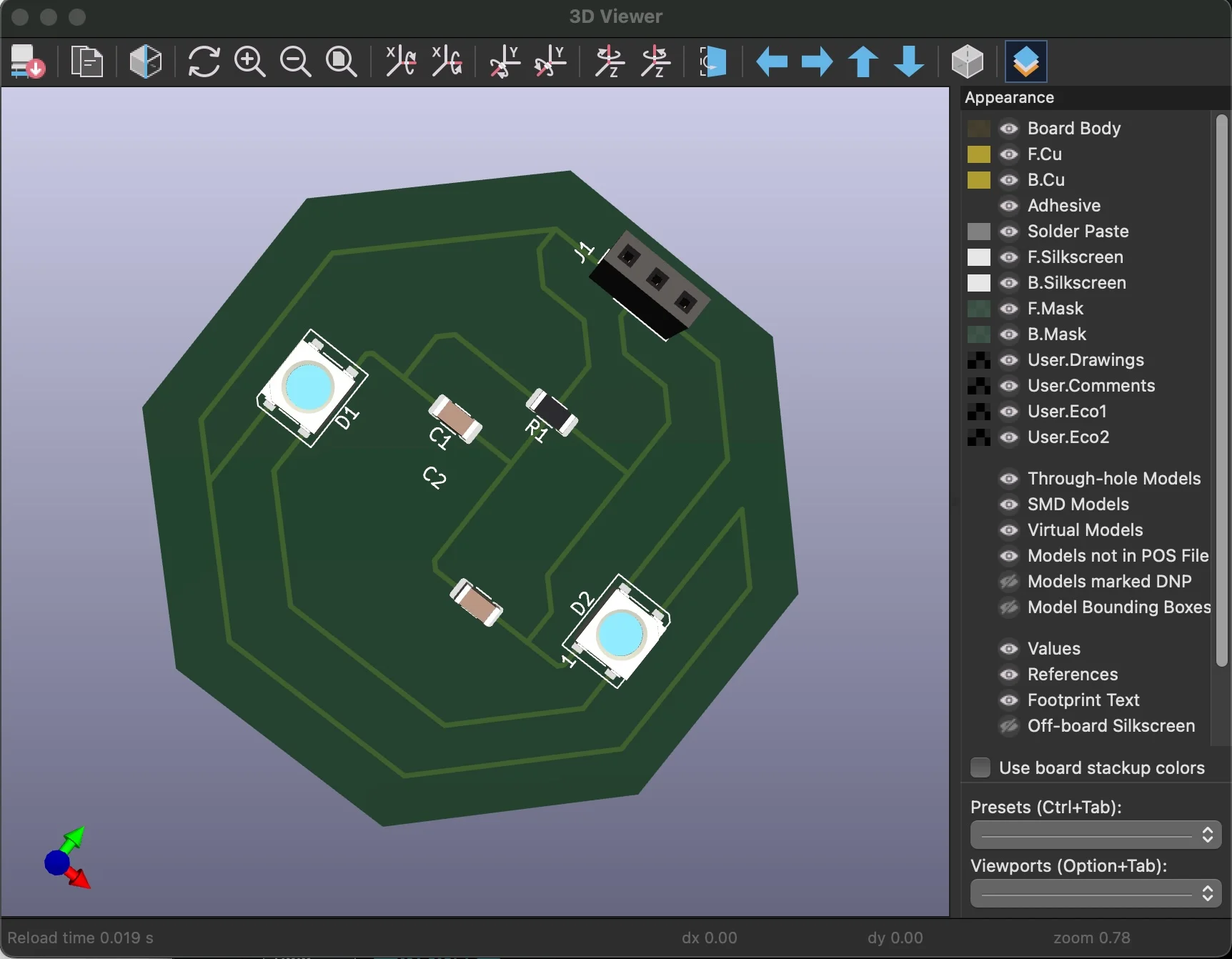Copy 3D image to clipboard
This screenshot has height=959, width=1232.
pyautogui.click(x=87, y=61)
